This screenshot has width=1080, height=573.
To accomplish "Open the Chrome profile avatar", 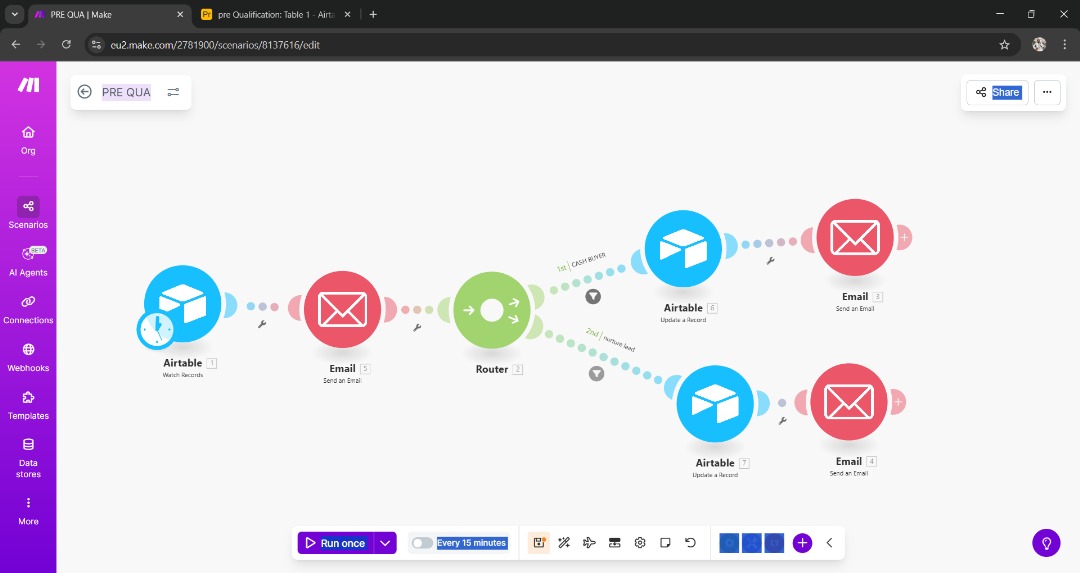I will (1039, 45).
